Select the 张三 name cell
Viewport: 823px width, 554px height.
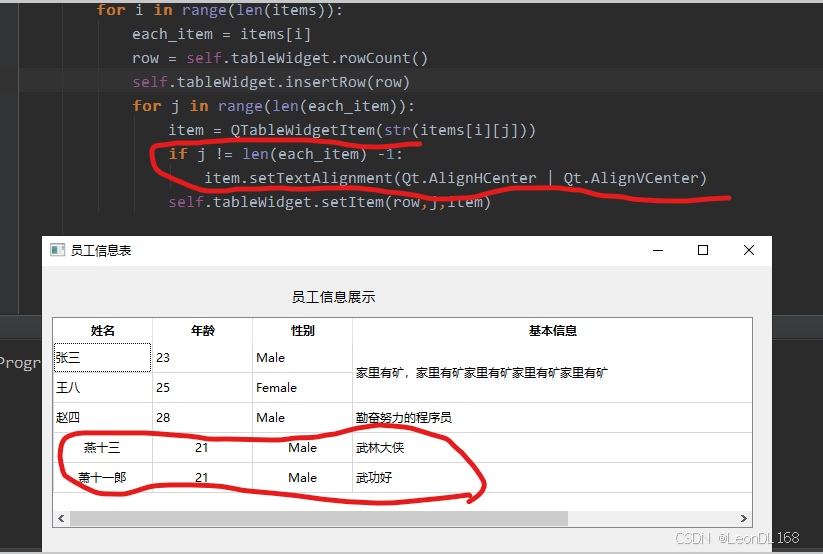point(103,358)
